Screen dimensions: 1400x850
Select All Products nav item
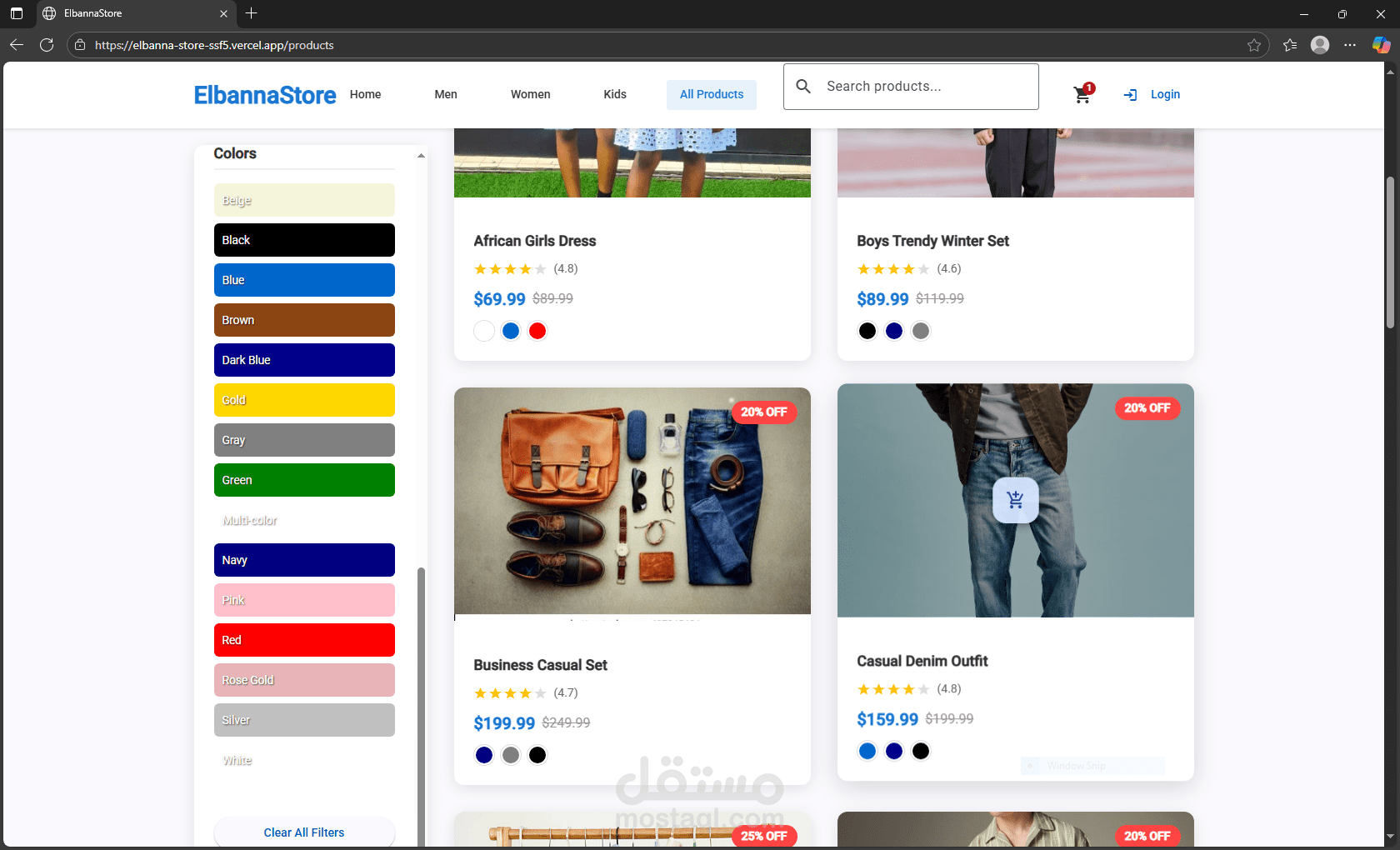[x=712, y=94]
